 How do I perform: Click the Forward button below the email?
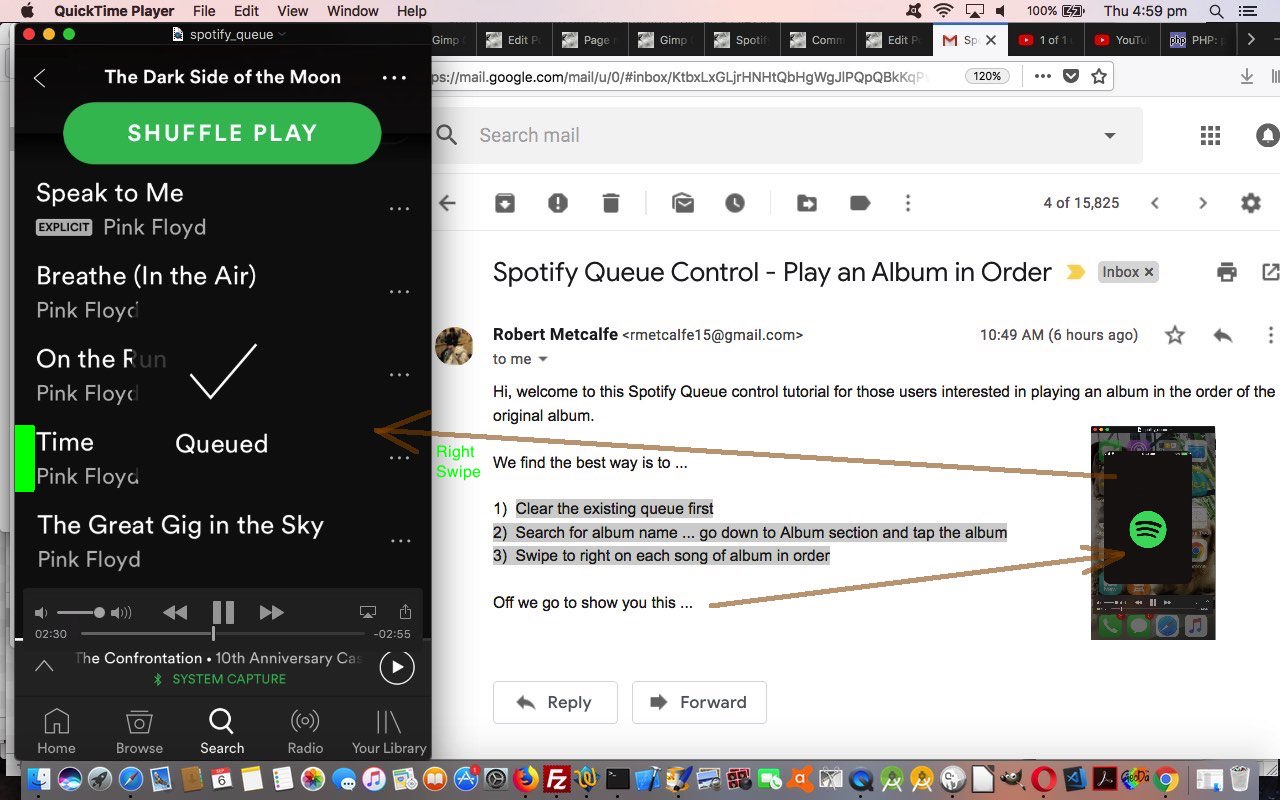699,702
